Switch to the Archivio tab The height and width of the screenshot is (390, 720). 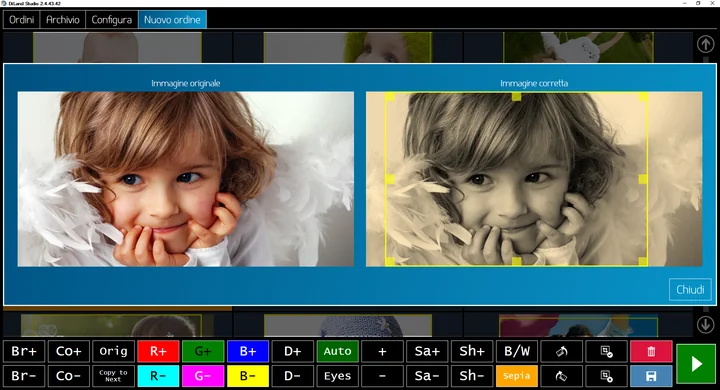tap(63, 20)
